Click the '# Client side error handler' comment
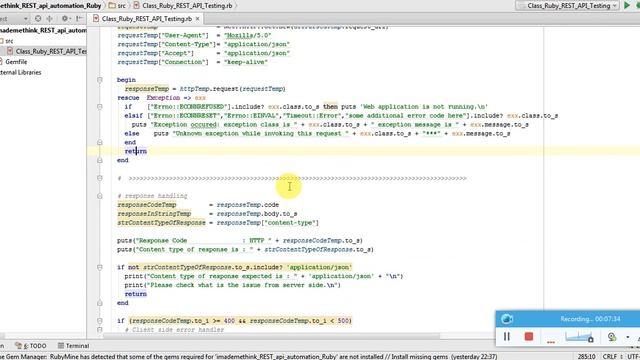The width and height of the screenshot is (640, 360). 174,330
